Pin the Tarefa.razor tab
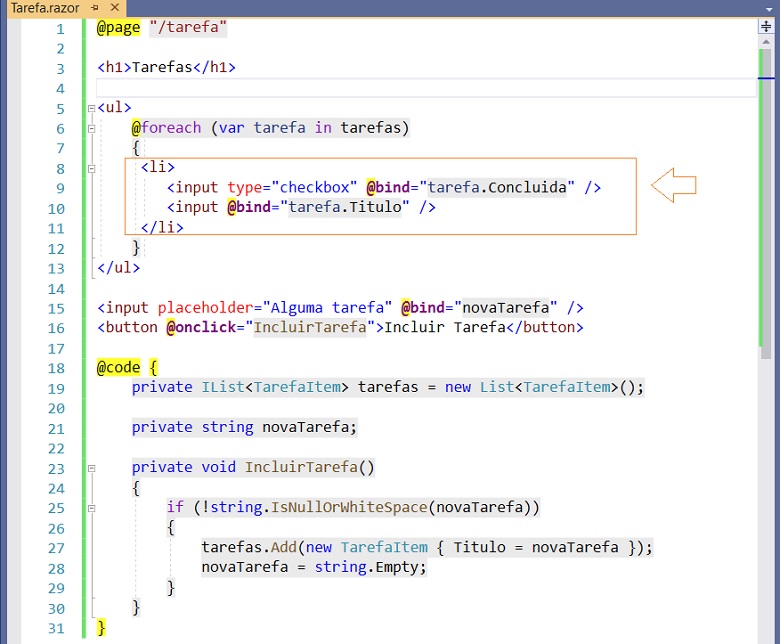 click(x=95, y=8)
